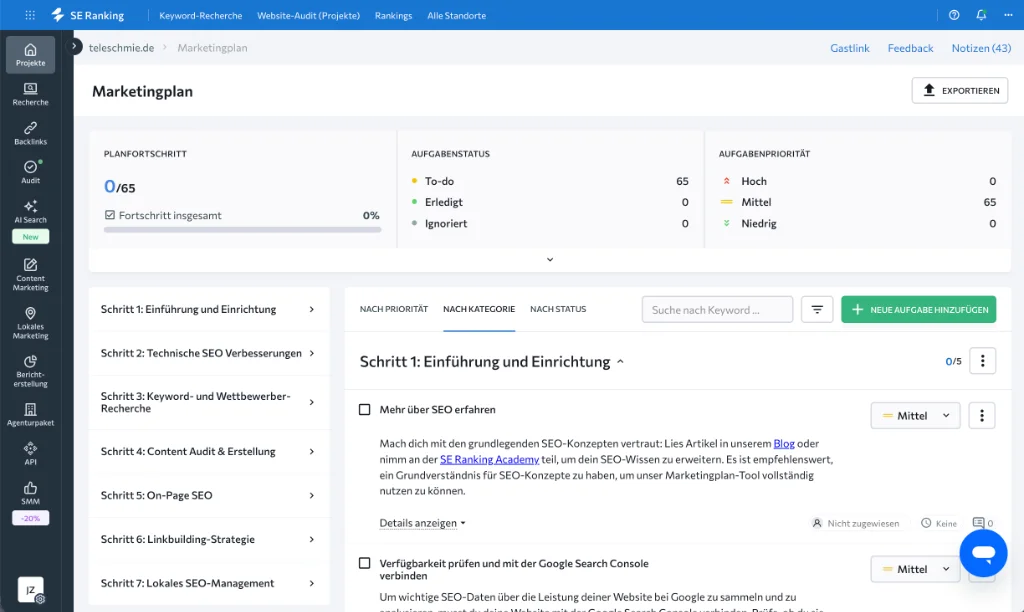
Task: Open Keyword-Recherche in top menu
Action: (200, 16)
